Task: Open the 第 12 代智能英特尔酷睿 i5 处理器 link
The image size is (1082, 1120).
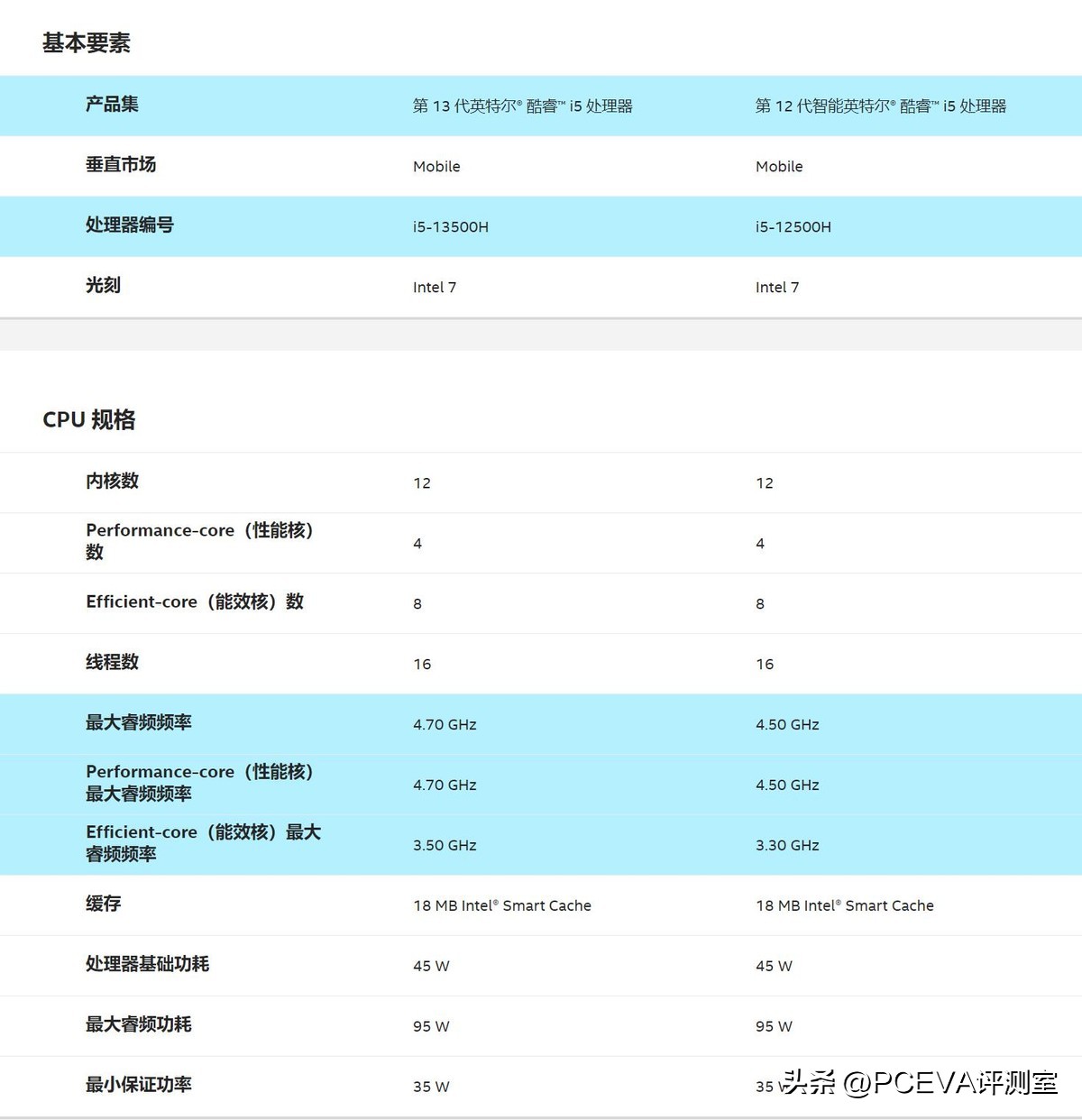Action: tap(882, 106)
